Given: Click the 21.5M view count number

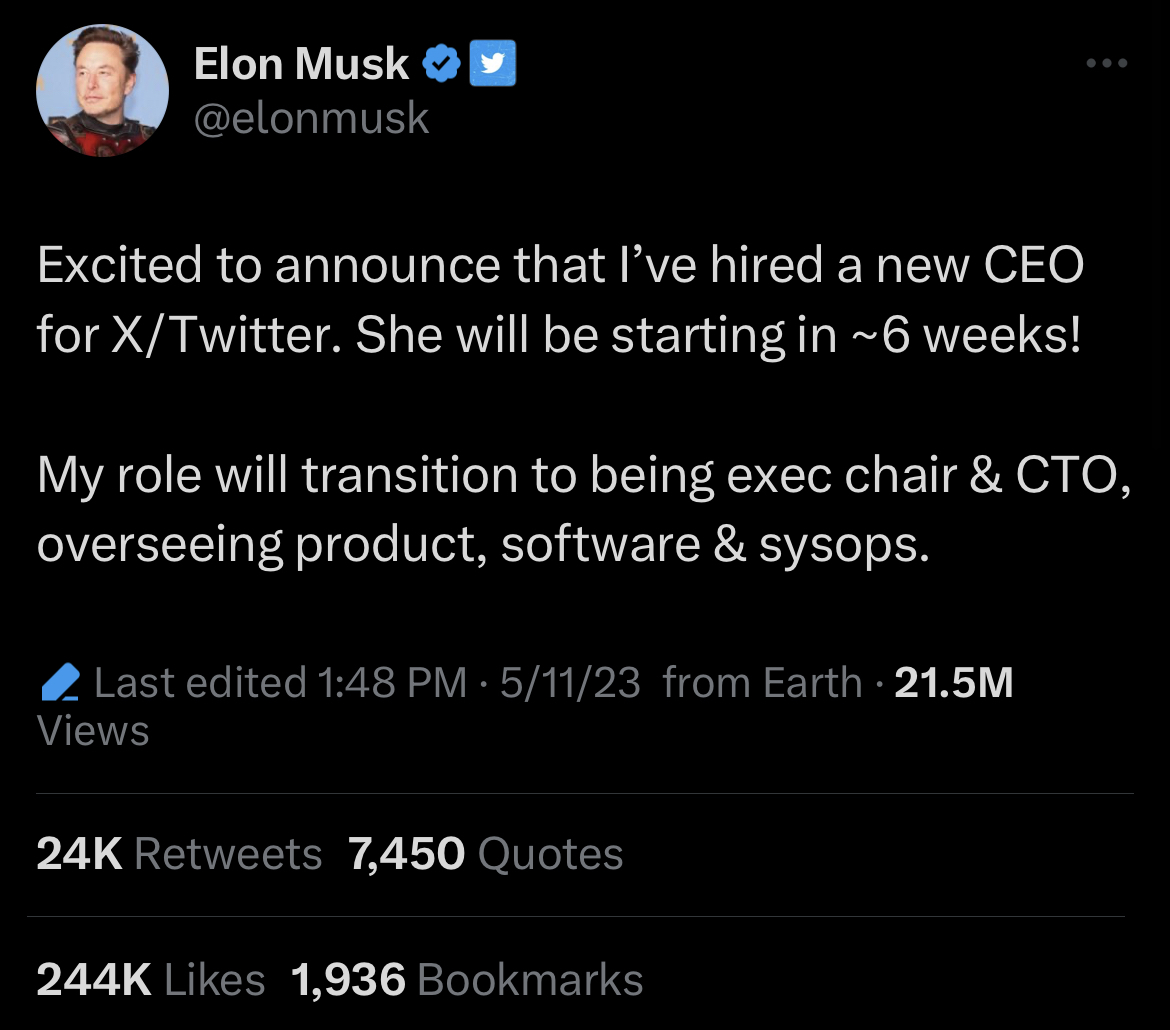Looking at the screenshot, I should click(953, 683).
